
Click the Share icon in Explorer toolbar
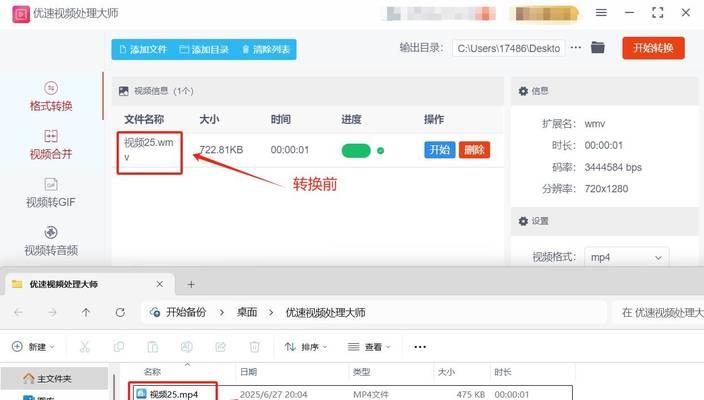click(220, 347)
